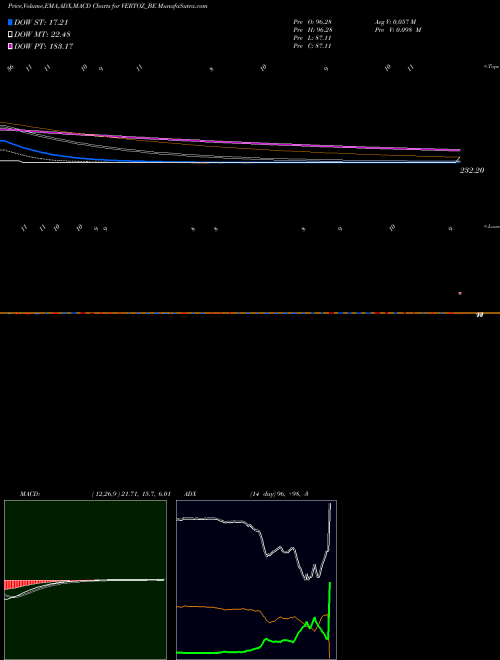500x660 pixels.
Task: Click the 'Avg V: 0.057 M' volume text
Action: pos(395,21)
